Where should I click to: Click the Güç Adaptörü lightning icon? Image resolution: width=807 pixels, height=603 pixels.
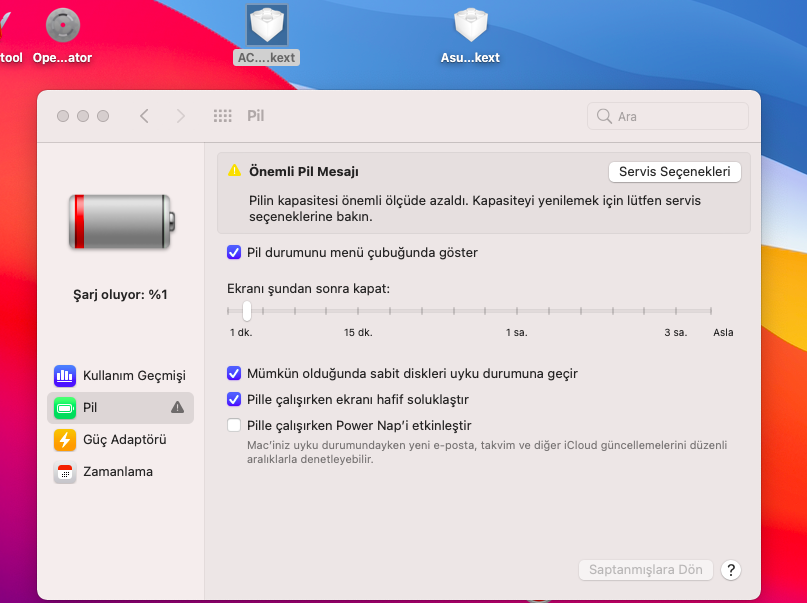(x=65, y=440)
